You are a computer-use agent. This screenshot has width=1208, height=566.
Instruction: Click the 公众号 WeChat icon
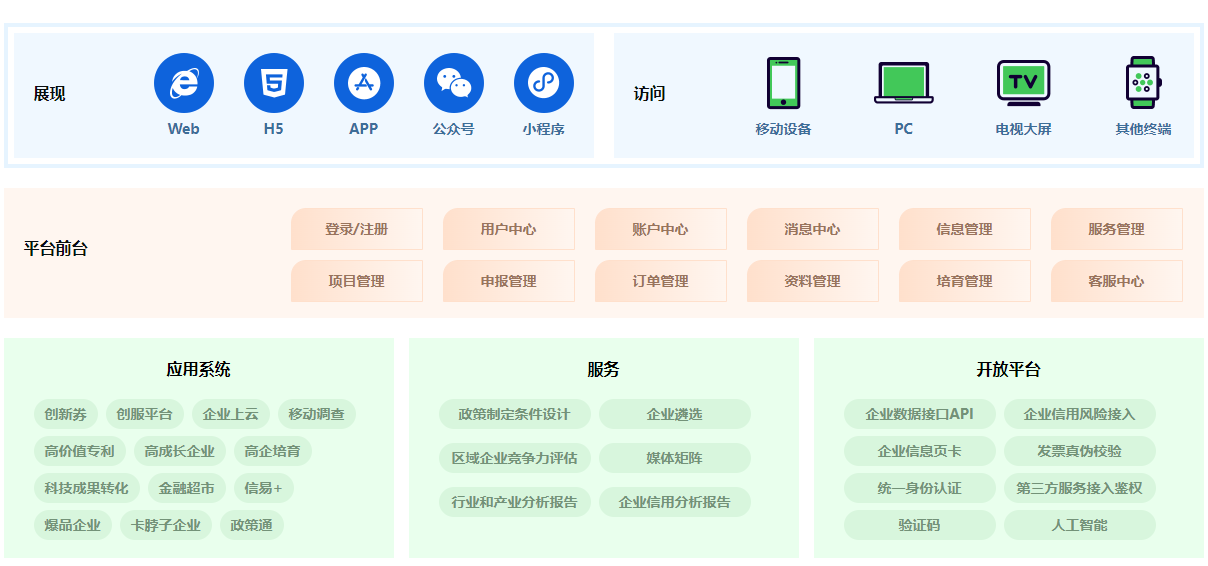pyautogui.click(x=454, y=82)
